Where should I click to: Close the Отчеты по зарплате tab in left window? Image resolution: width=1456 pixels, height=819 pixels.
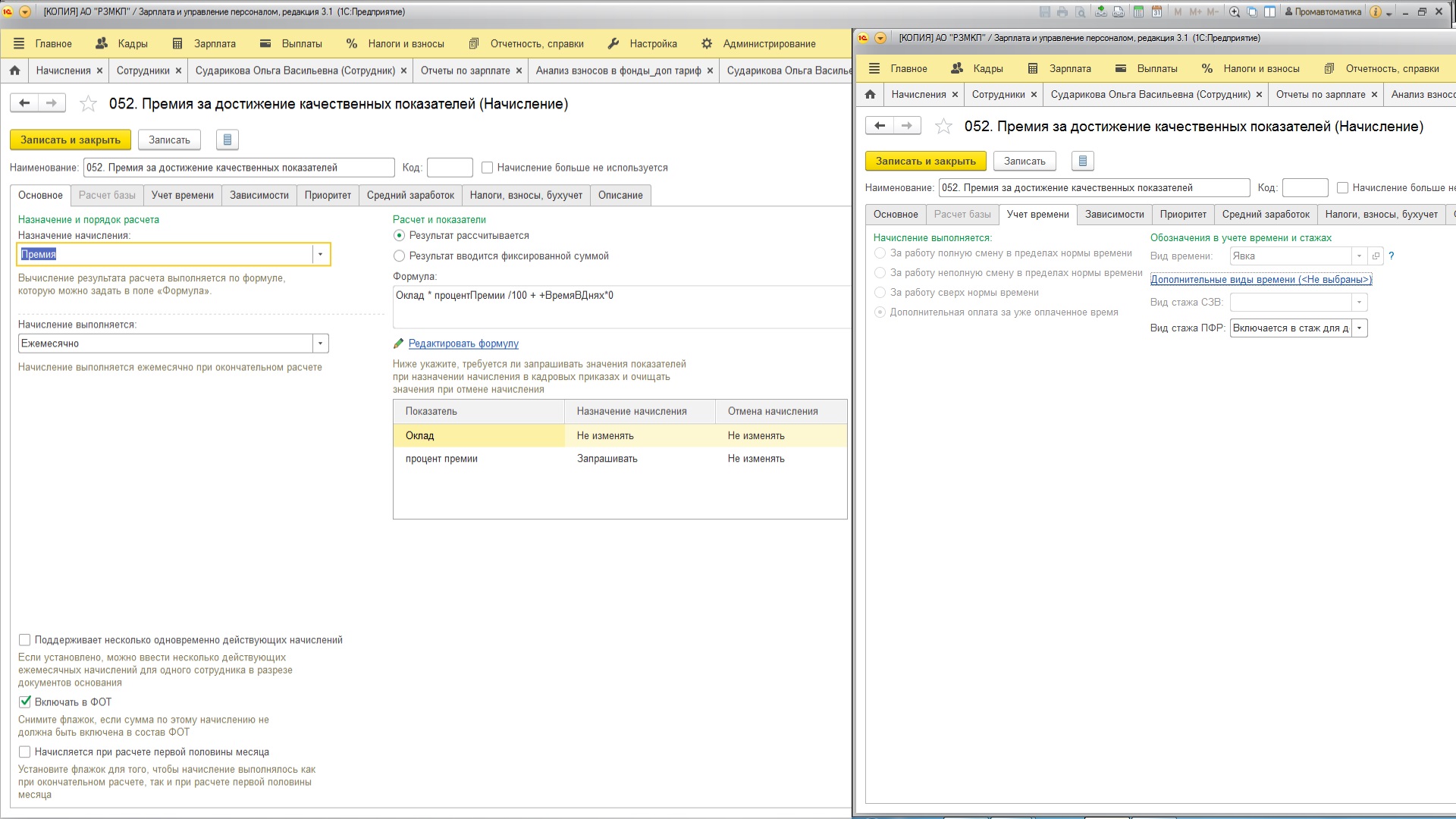pos(519,71)
